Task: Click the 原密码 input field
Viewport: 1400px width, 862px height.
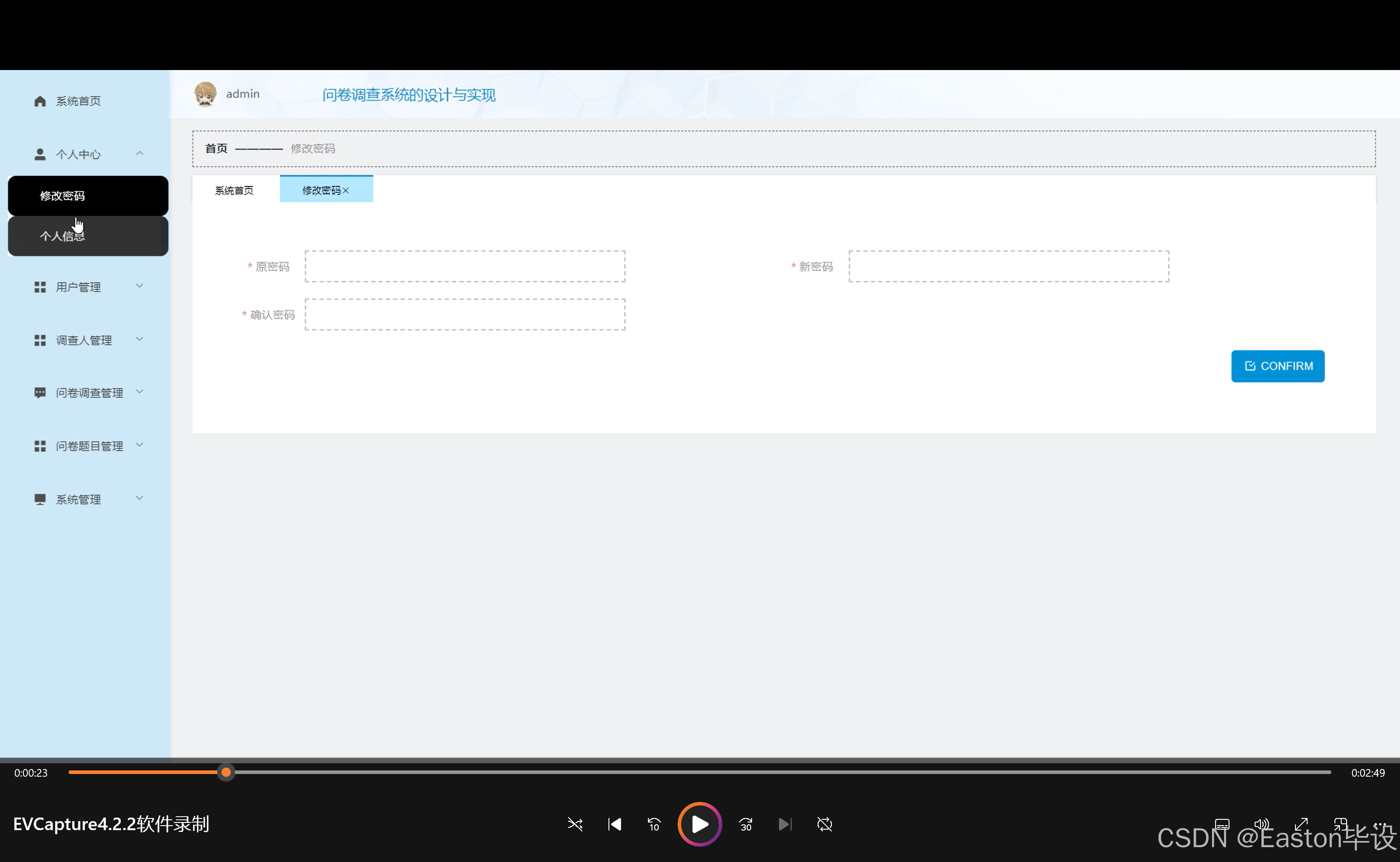Action: (x=464, y=266)
